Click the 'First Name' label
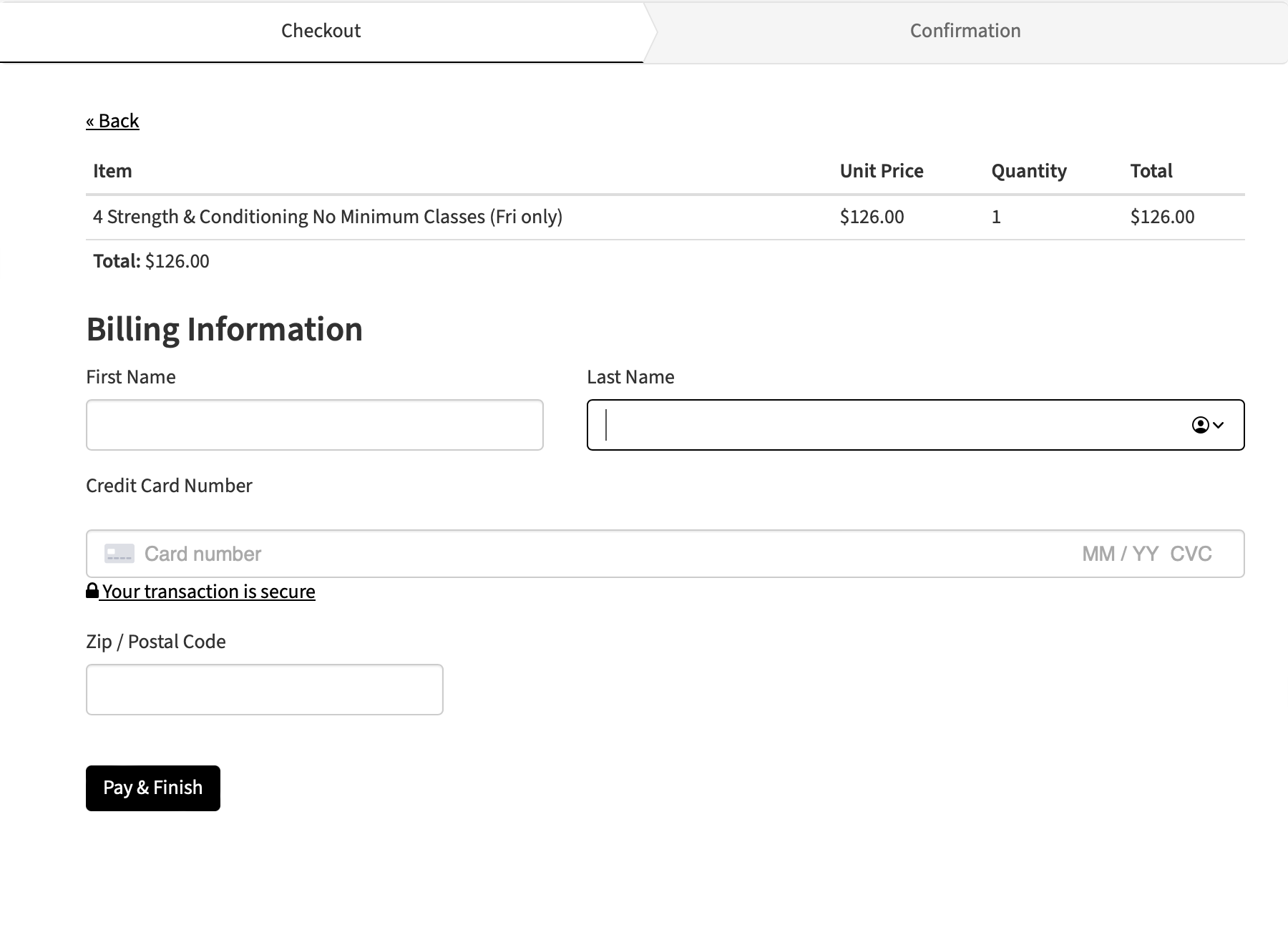This screenshot has width=1288, height=950. point(131,377)
